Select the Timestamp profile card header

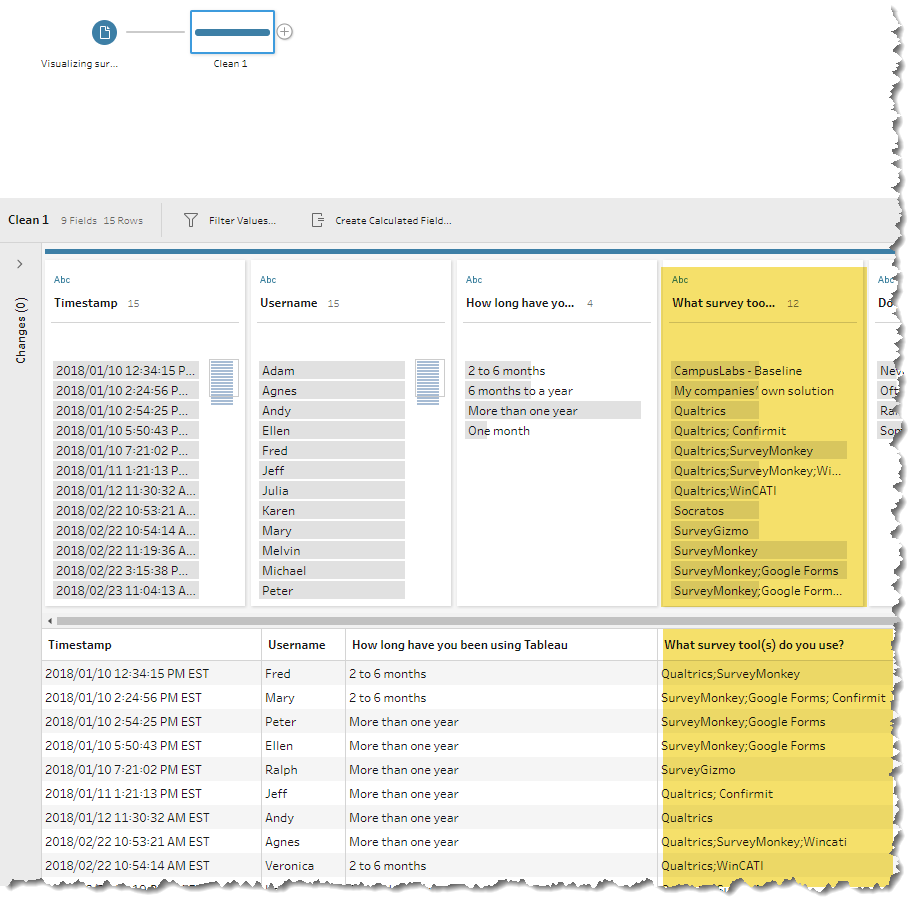pyautogui.click(x=86, y=303)
